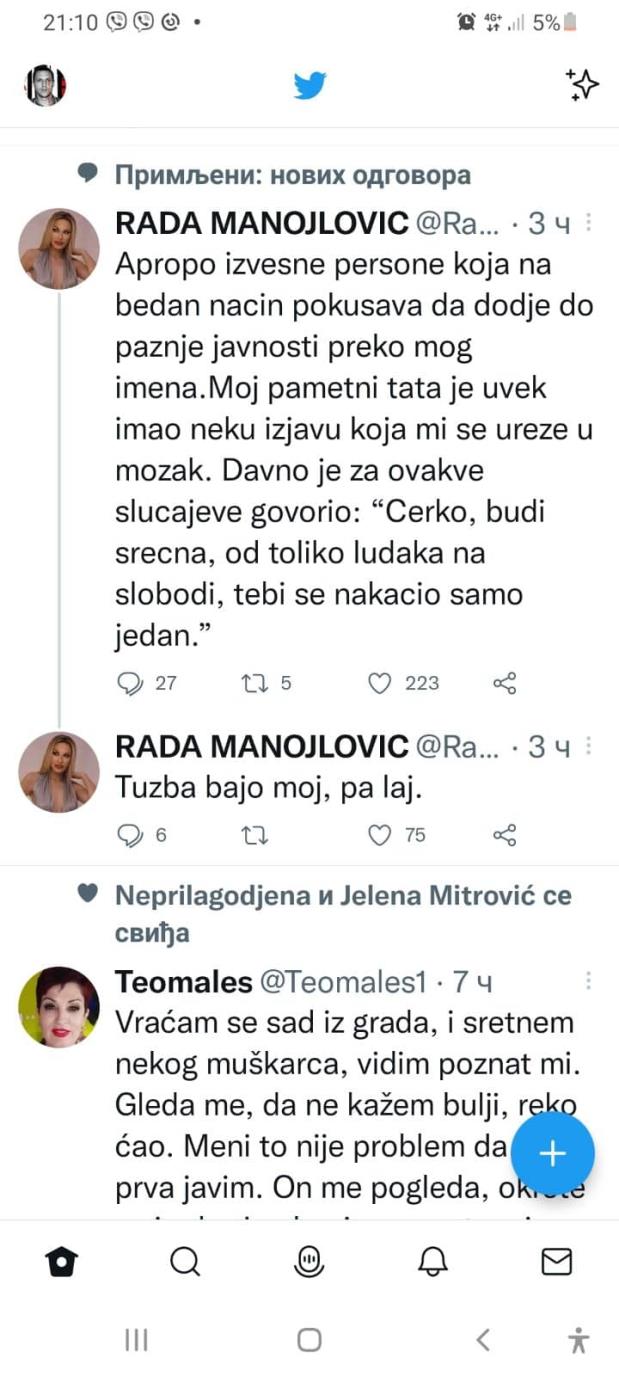The width and height of the screenshot is (619, 1376).
Task: Retweet the tweet with 5 retweets
Action: pos(254,684)
